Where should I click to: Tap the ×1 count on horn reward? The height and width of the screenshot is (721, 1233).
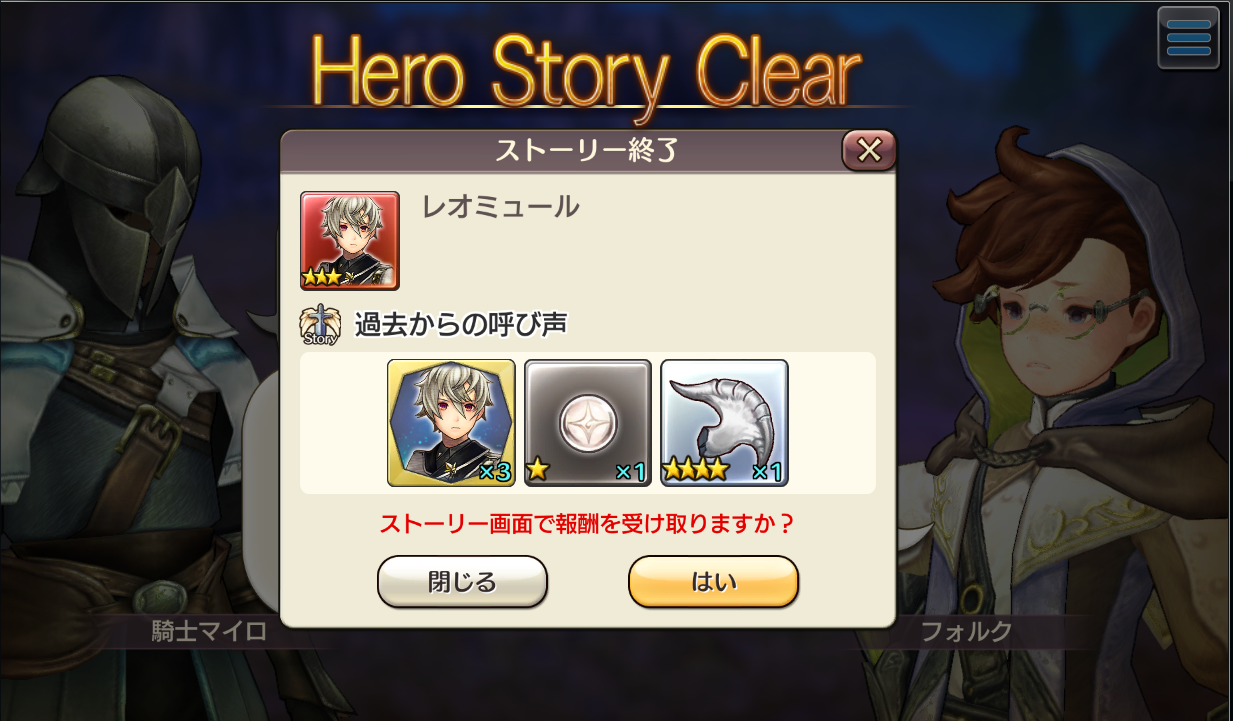[766, 472]
